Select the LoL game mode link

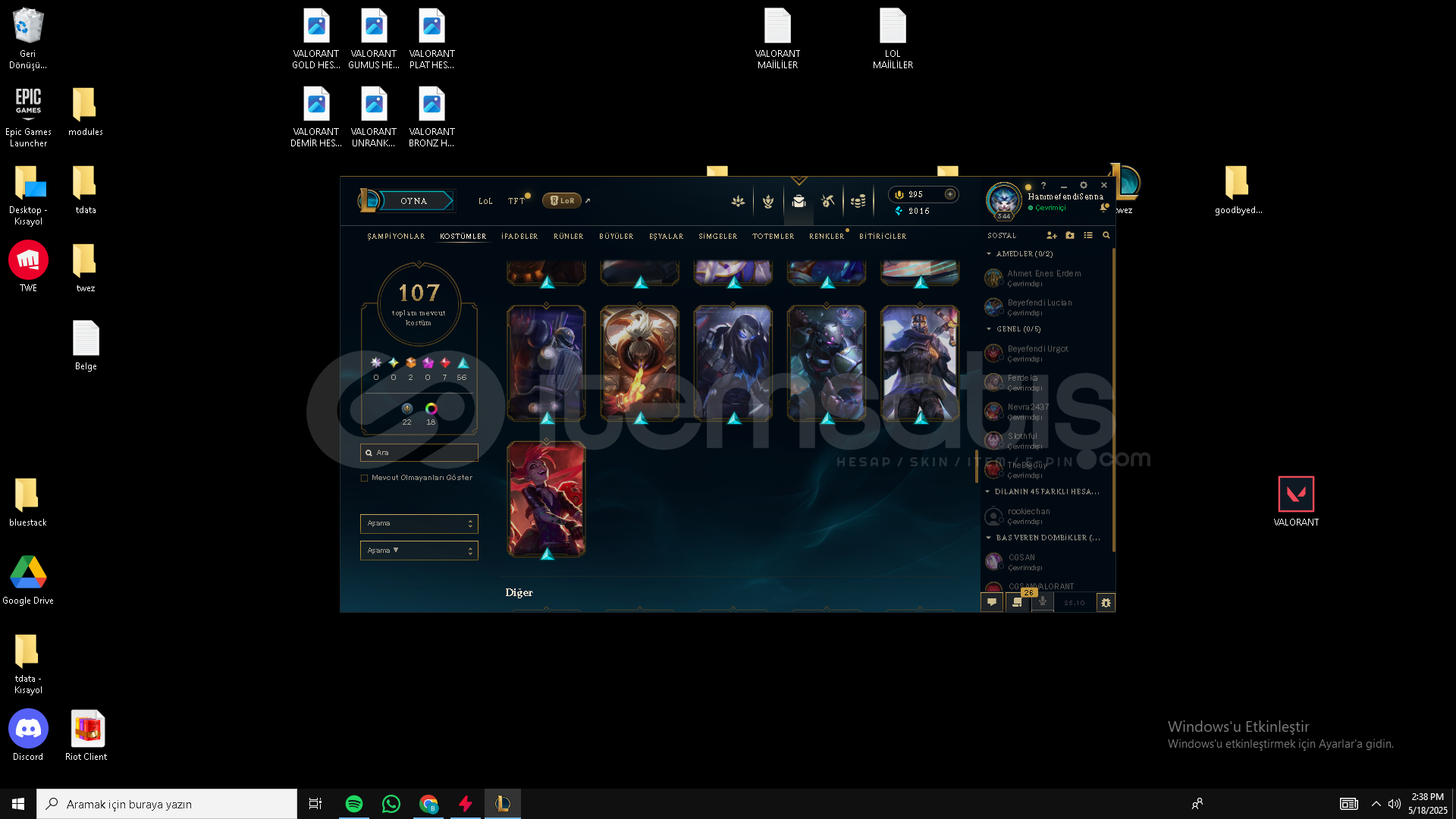[485, 202]
